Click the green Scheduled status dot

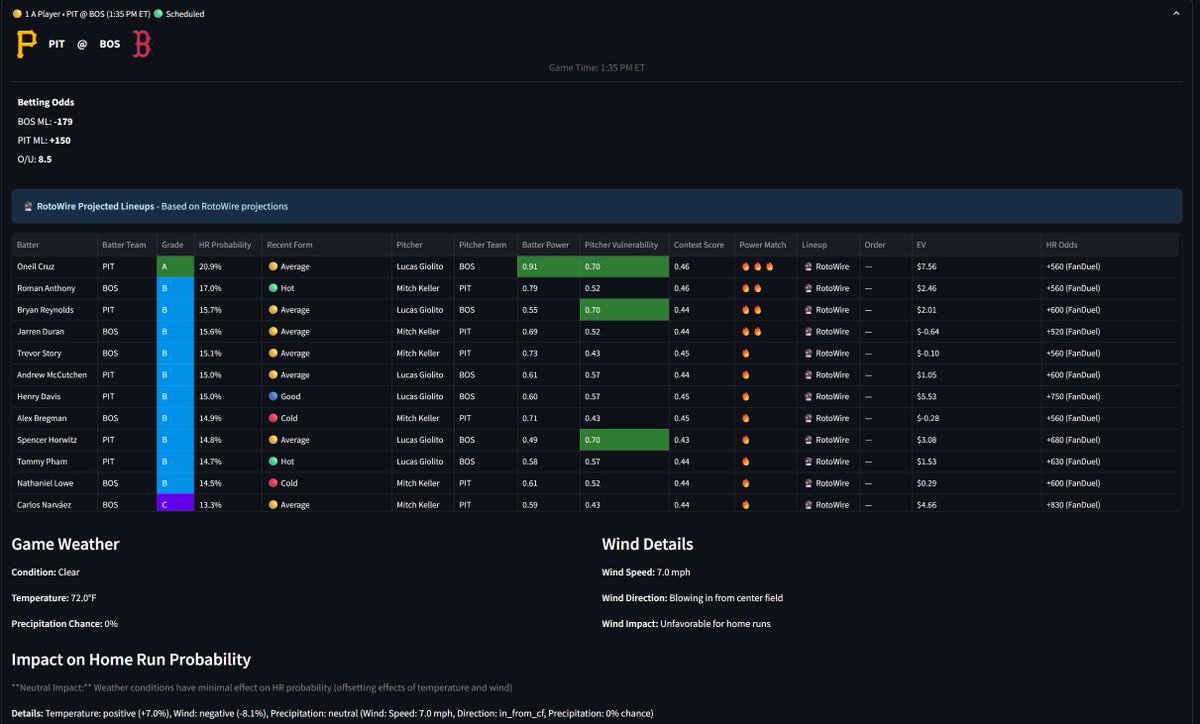pos(158,14)
